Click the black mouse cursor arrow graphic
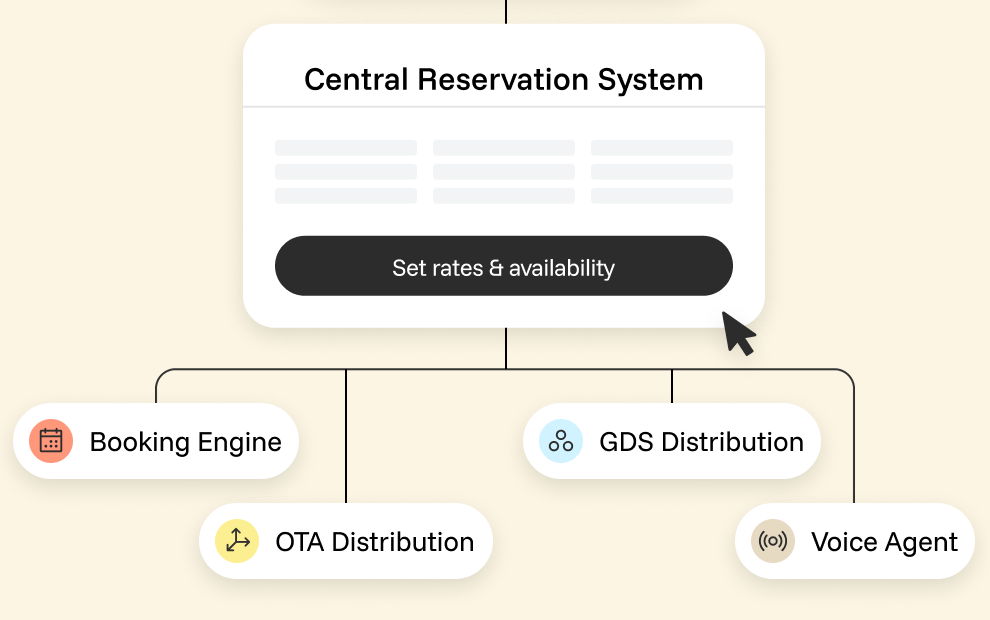This screenshot has height=620, width=990. pyautogui.click(x=738, y=333)
